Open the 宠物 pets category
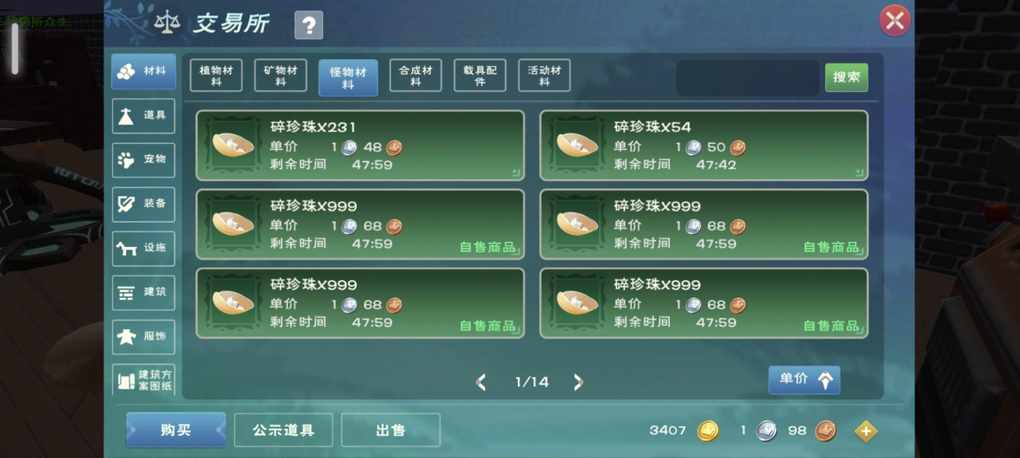This screenshot has width=1020, height=458. click(x=143, y=160)
